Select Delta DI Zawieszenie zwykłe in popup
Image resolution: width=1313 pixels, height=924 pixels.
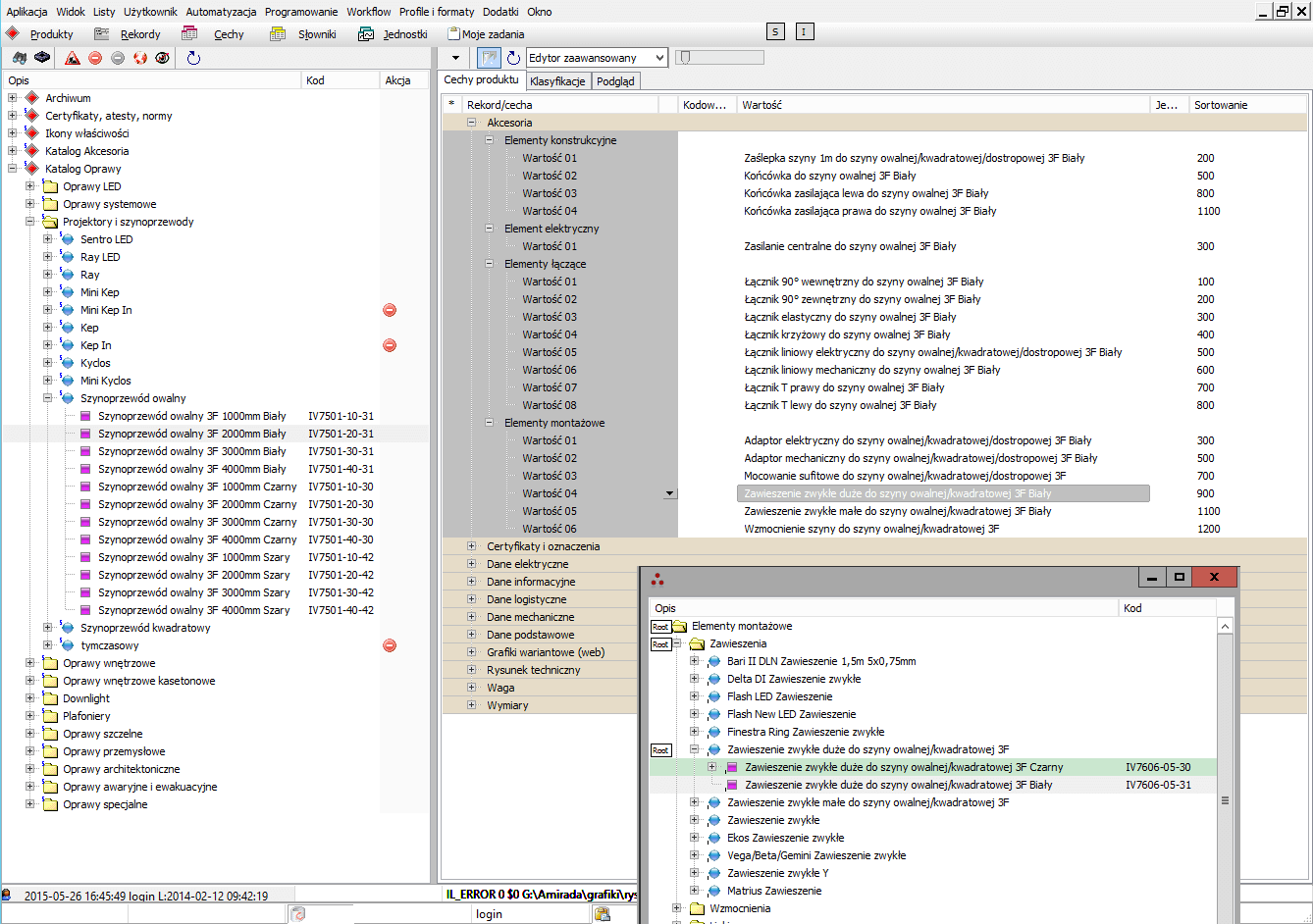click(x=793, y=679)
